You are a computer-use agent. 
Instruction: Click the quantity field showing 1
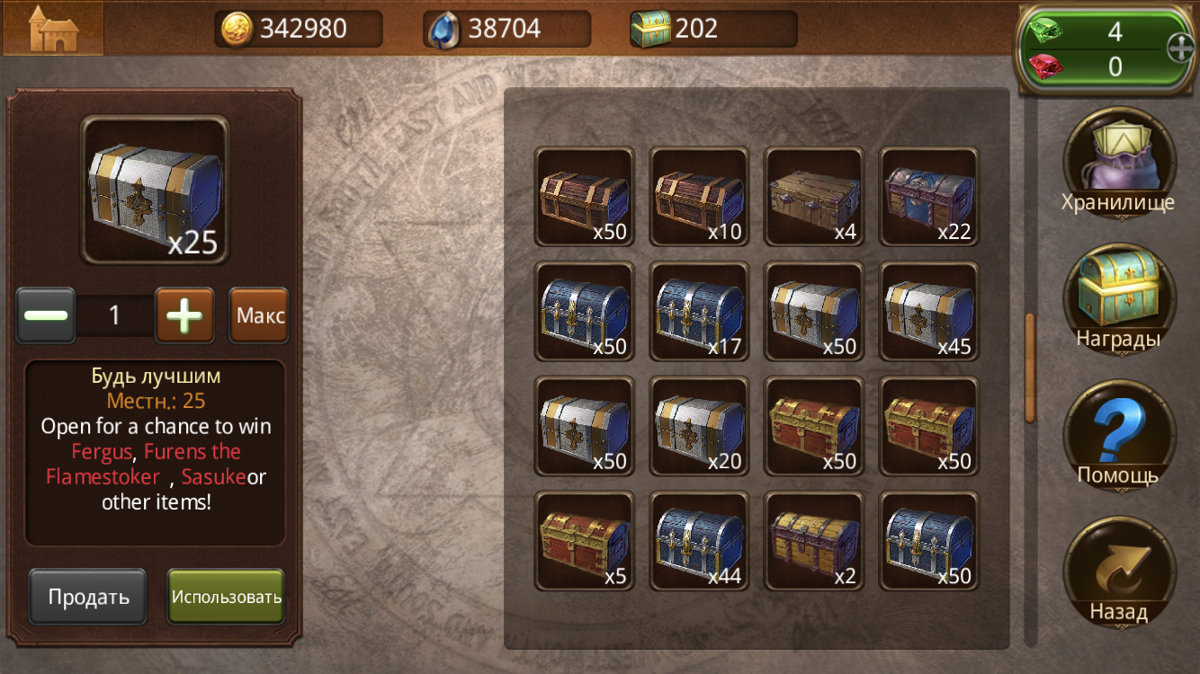(x=115, y=316)
